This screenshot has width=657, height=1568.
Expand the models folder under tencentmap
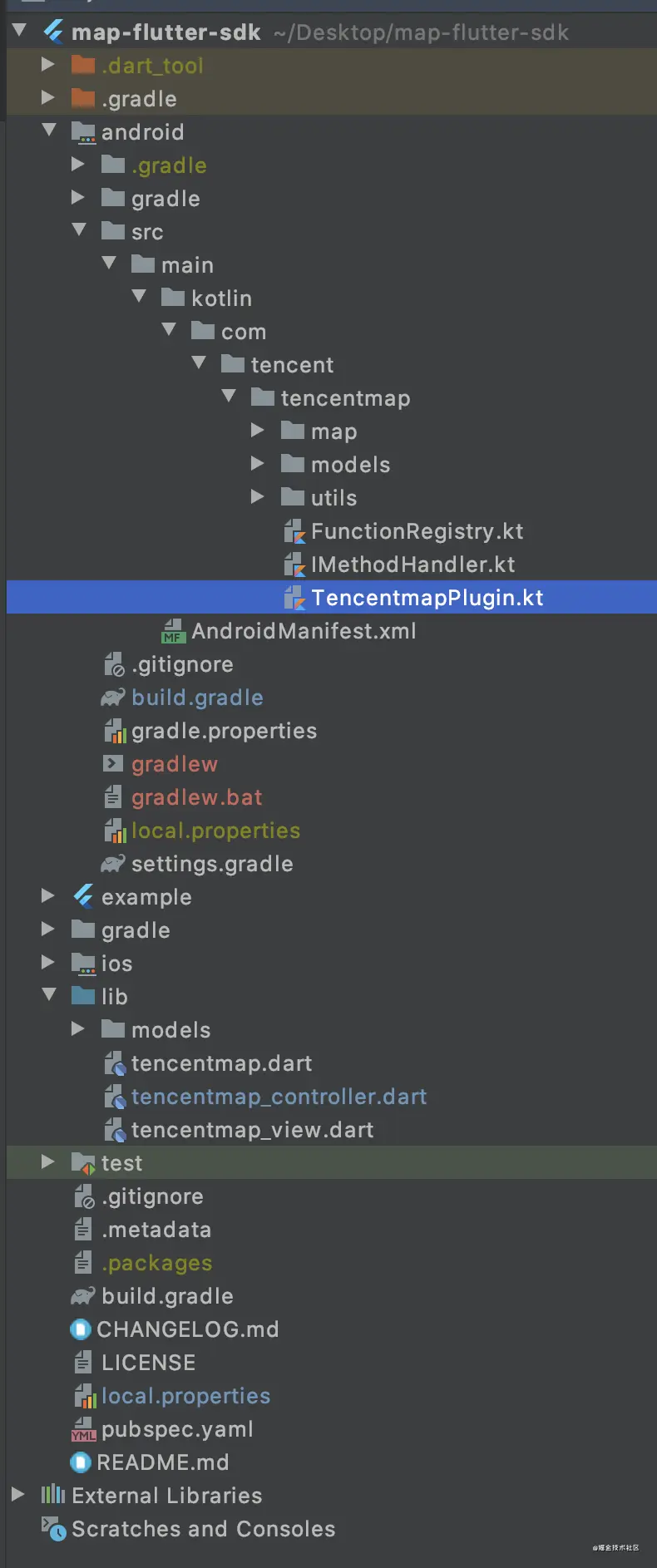click(x=258, y=464)
